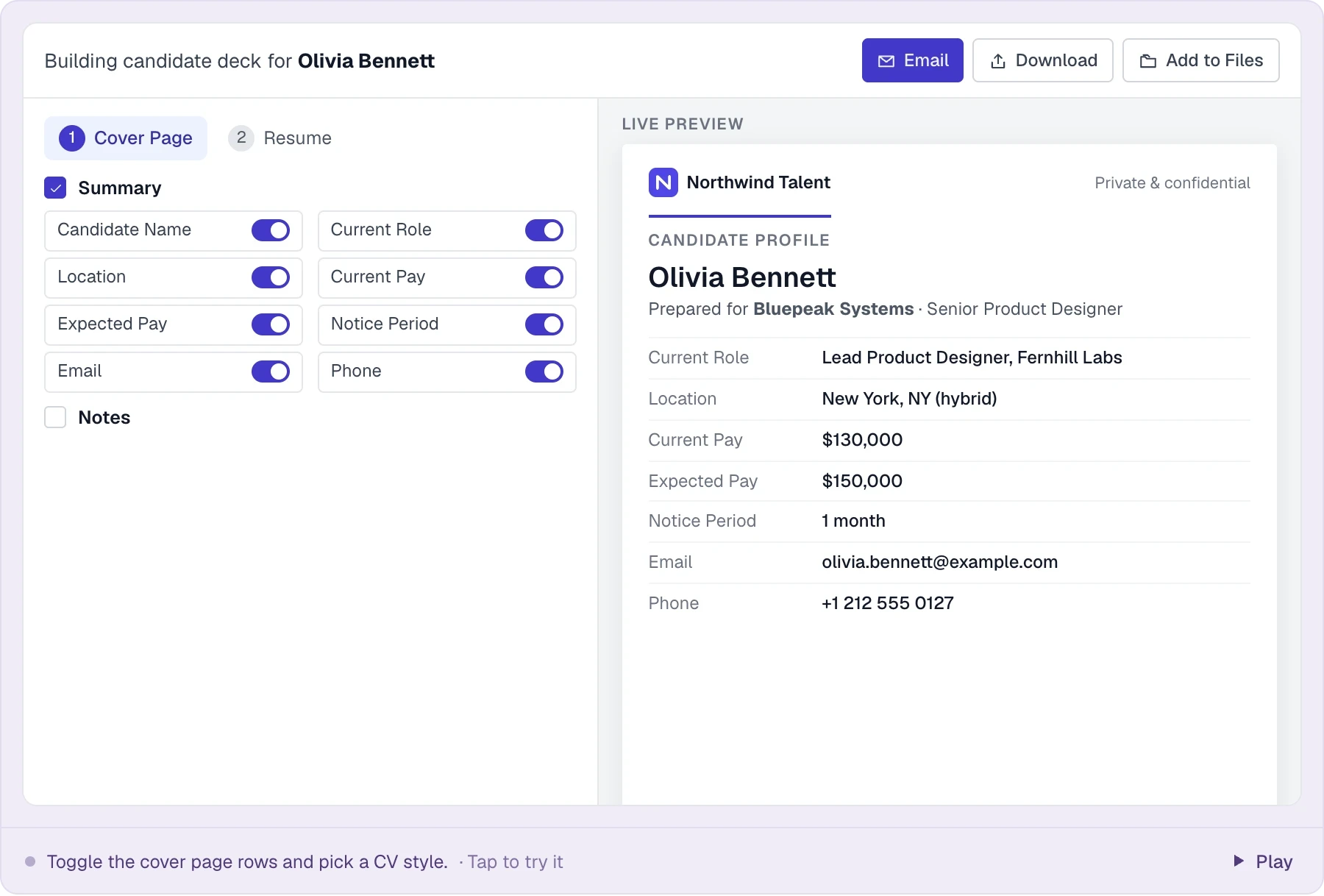The width and height of the screenshot is (1324, 896).
Task: Disable the Location toggle
Action: (x=271, y=277)
